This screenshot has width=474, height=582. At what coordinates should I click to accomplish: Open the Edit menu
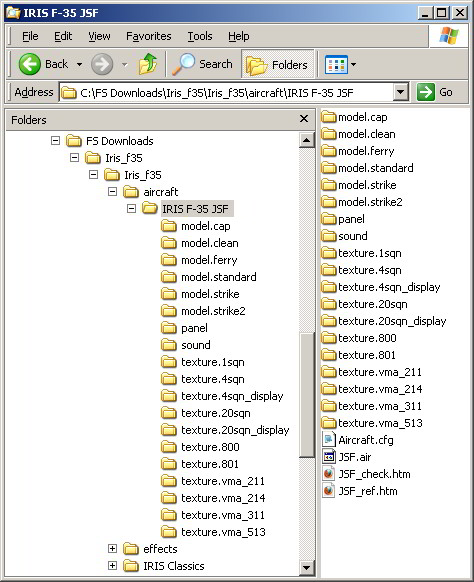pyautogui.click(x=63, y=36)
